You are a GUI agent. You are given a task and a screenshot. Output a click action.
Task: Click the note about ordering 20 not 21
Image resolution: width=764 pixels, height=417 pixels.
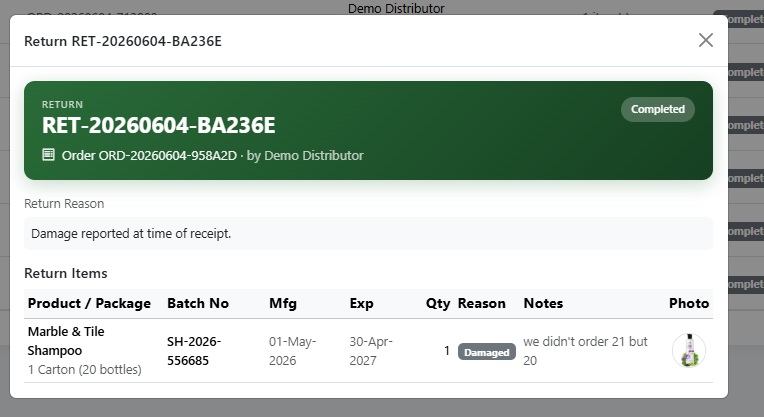pos(585,351)
